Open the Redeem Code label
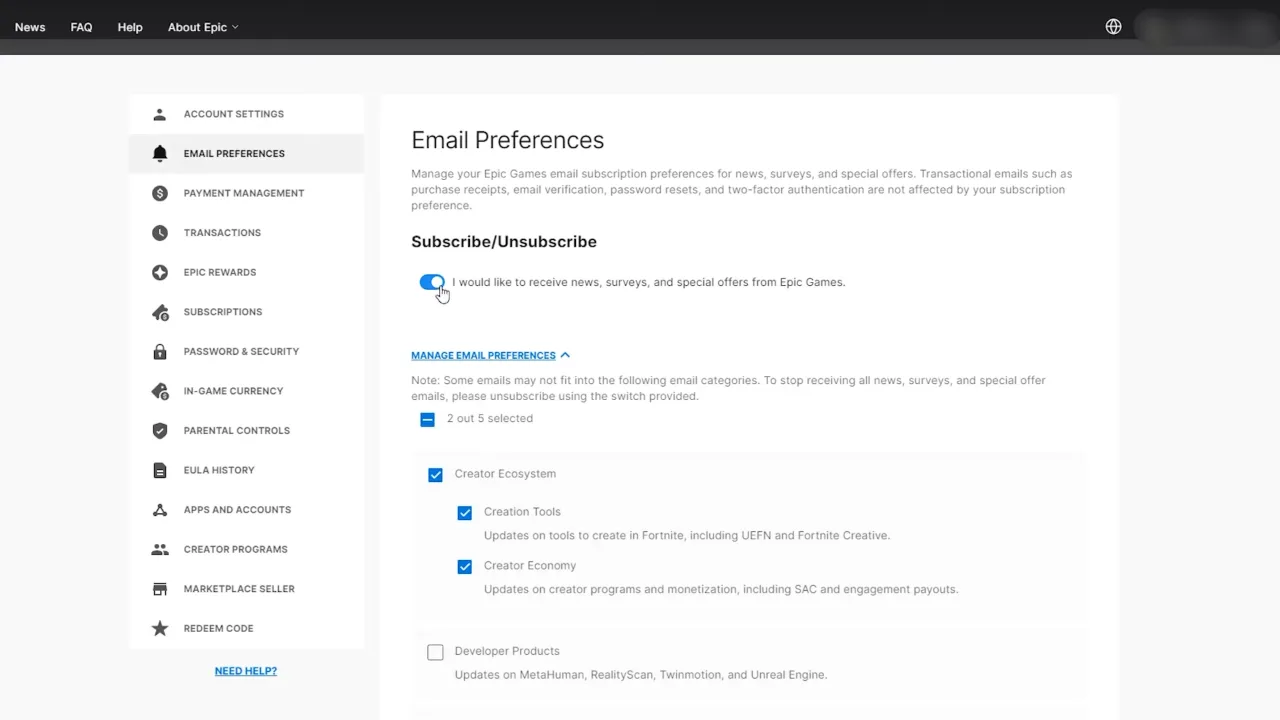This screenshot has width=1280, height=720. pos(218,628)
